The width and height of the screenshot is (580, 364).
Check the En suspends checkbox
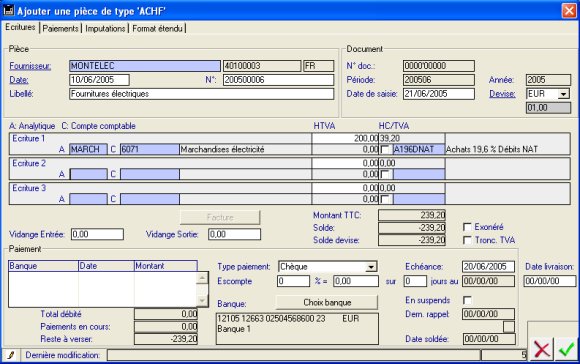467,300
